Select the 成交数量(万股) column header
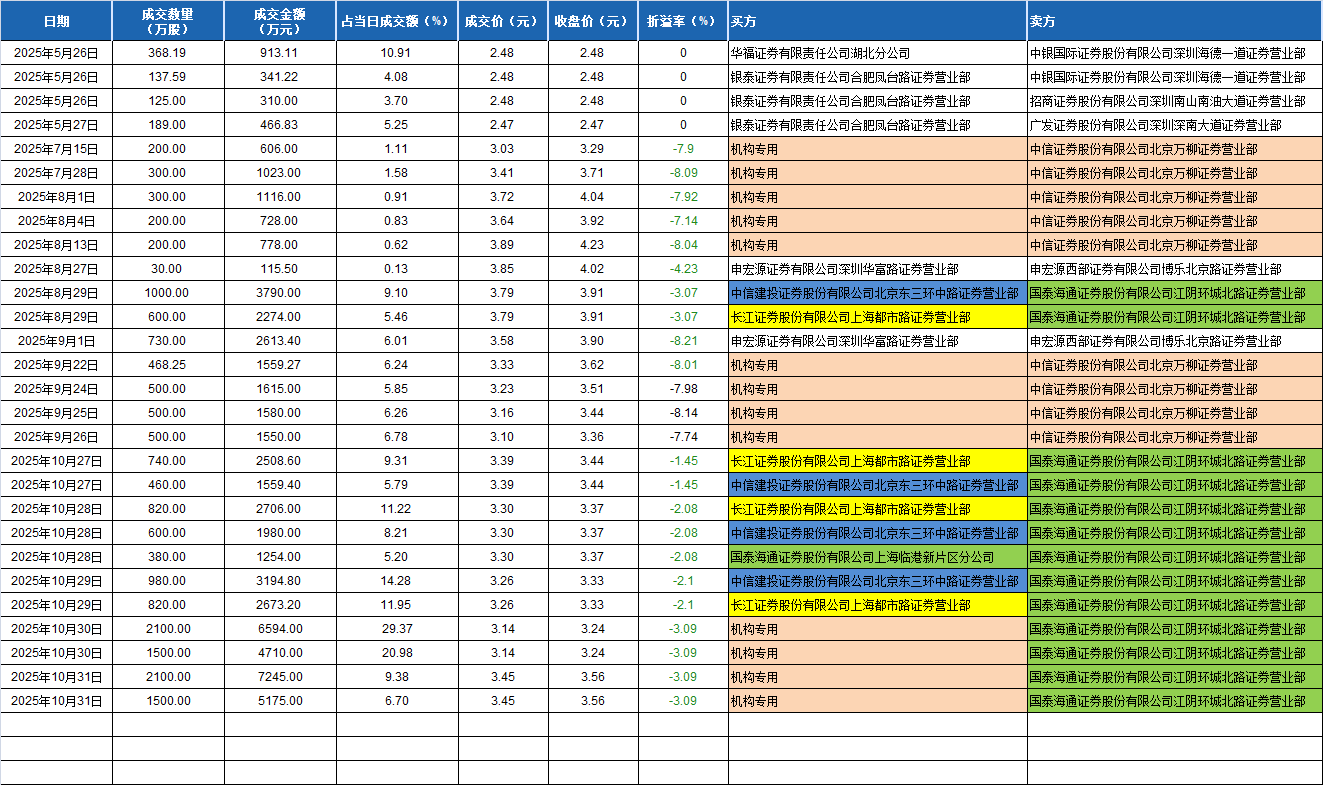Viewport: 1323px width, 785px height. [x=168, y=20]
